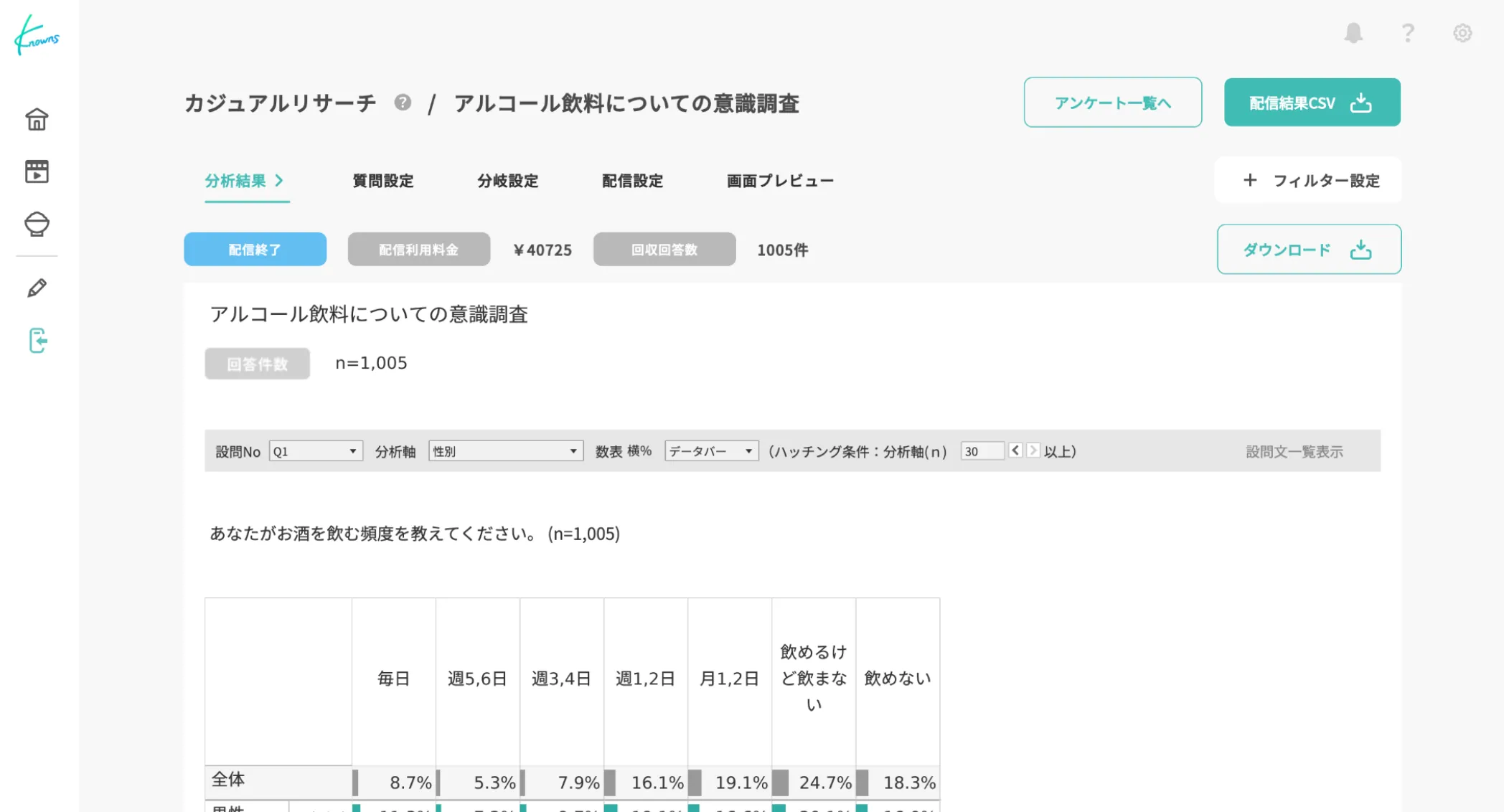Click 16.1% cell in 全体 row

coord(645,783)
